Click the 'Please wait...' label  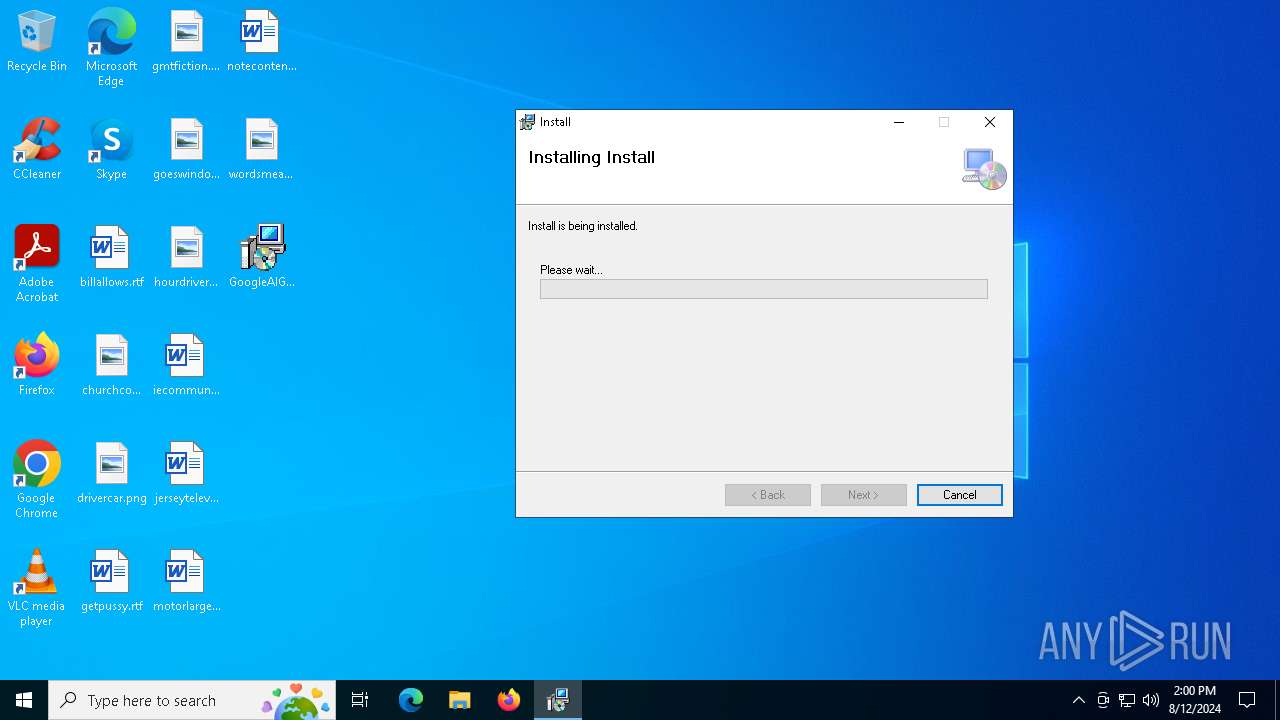point(571,270)
